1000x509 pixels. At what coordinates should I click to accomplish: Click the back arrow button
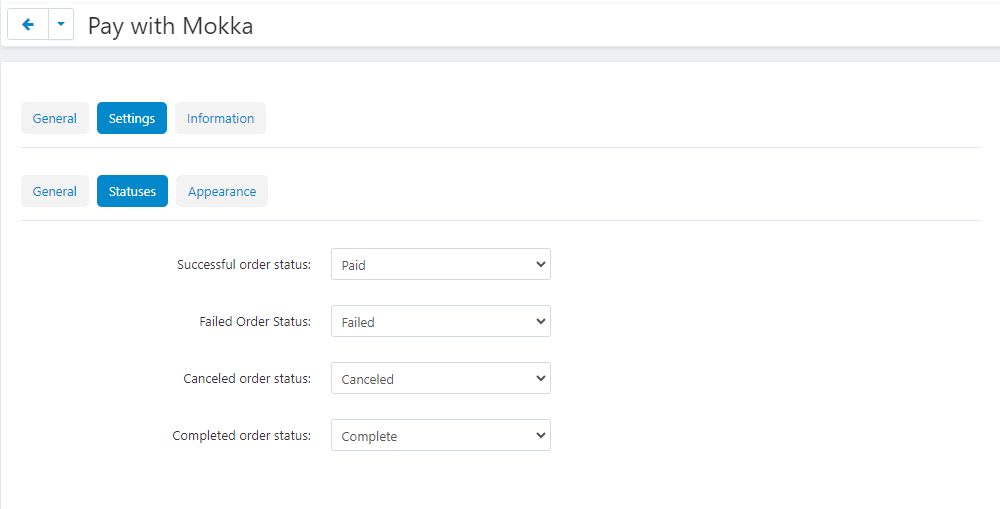(x=27, y=25)
